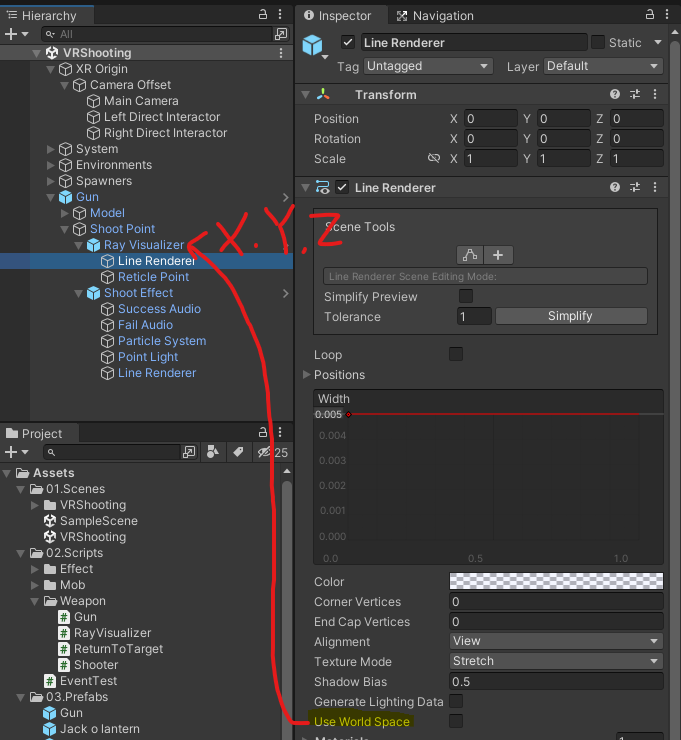Collapse Line Renderer component foldout

click(306, 187)
